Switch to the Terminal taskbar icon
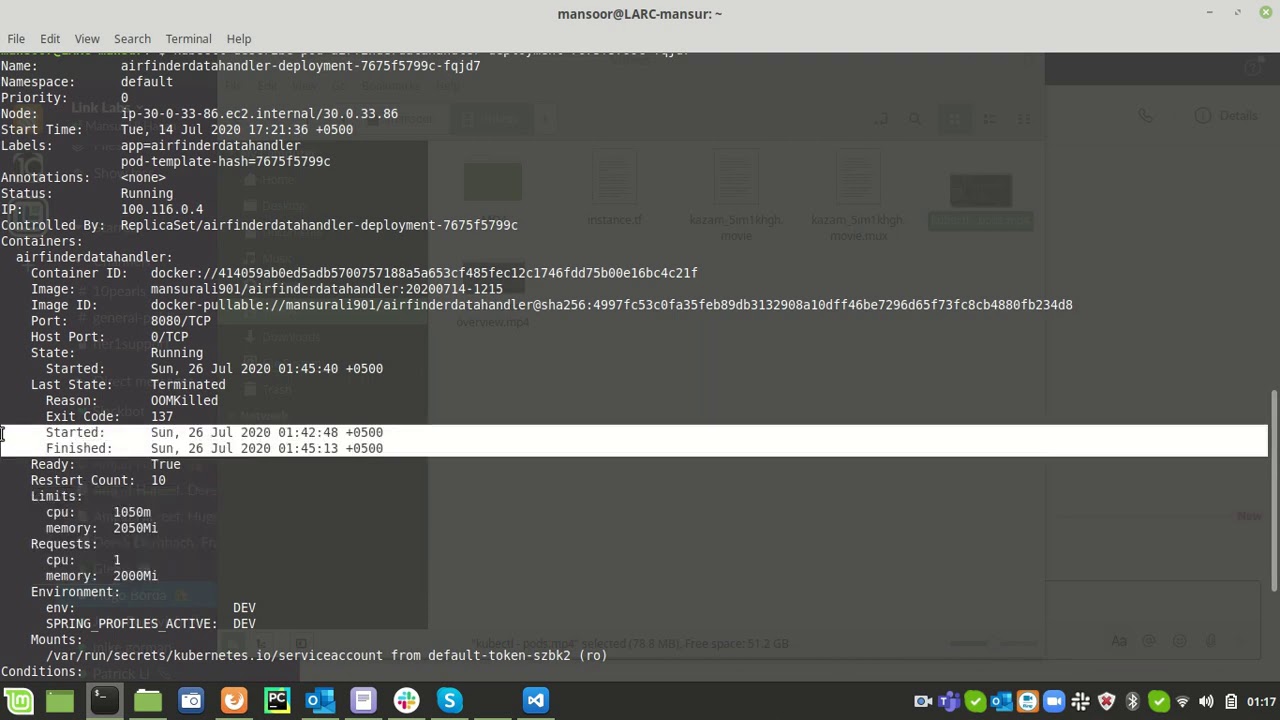Screen dimensions: 1280x720 click(x=103, y=701)
